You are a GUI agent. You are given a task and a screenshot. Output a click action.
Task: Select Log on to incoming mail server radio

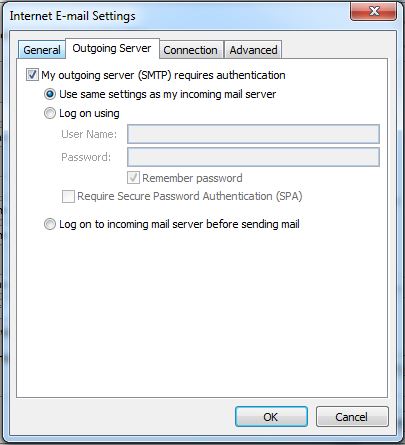50,224
